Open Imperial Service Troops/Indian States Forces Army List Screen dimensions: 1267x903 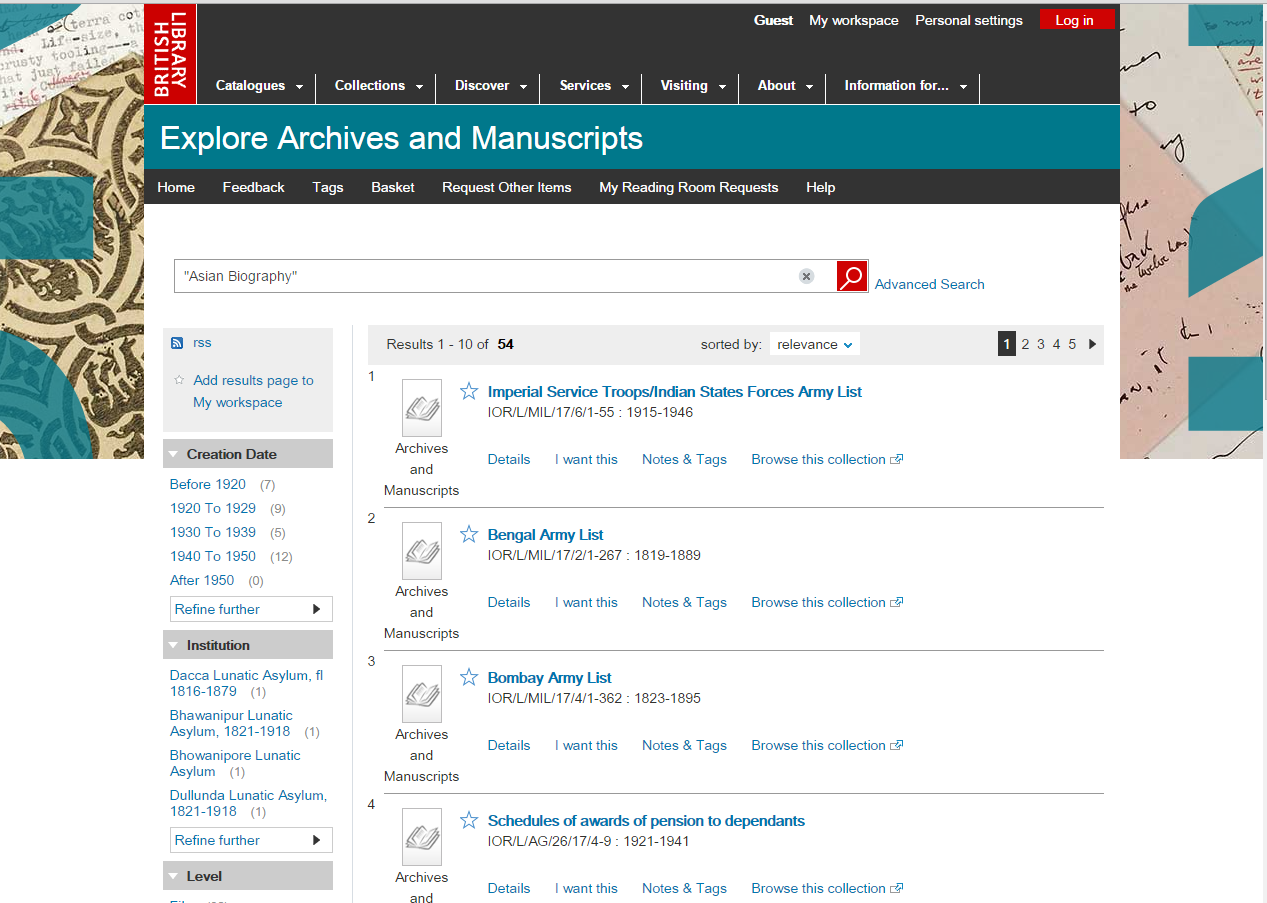pos(675,392)
